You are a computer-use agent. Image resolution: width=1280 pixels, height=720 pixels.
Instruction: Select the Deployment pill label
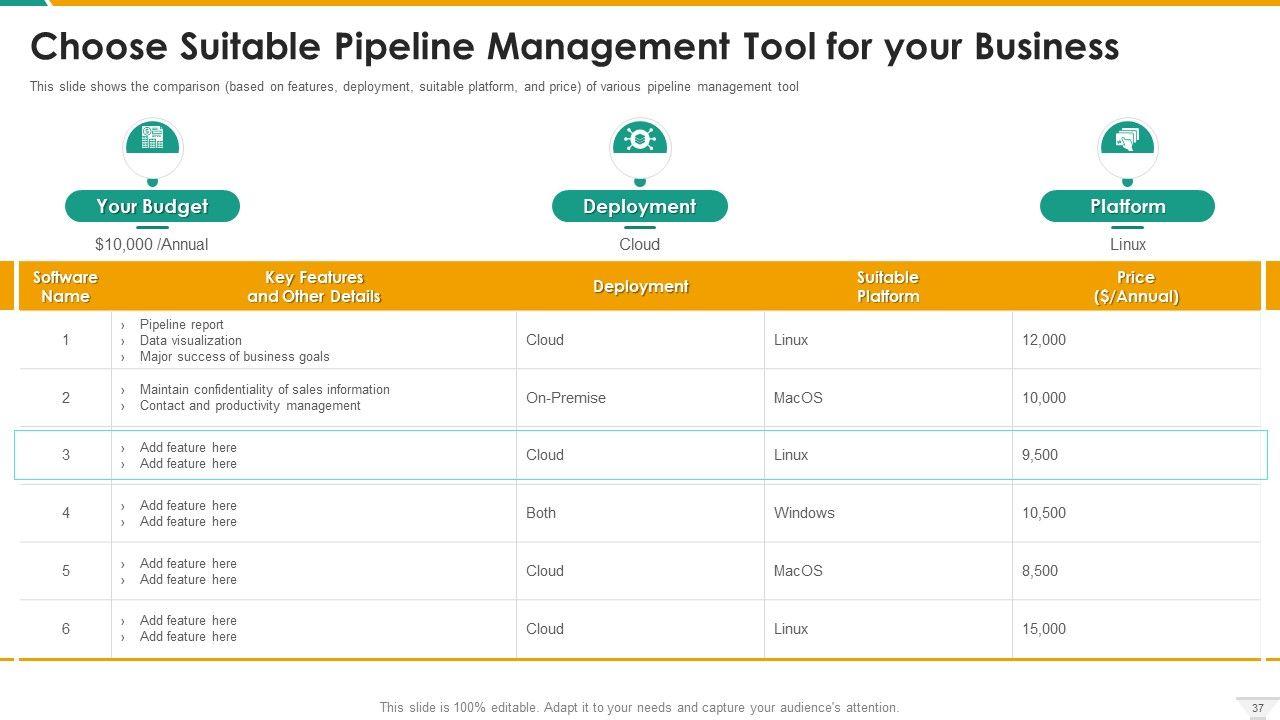639,206
